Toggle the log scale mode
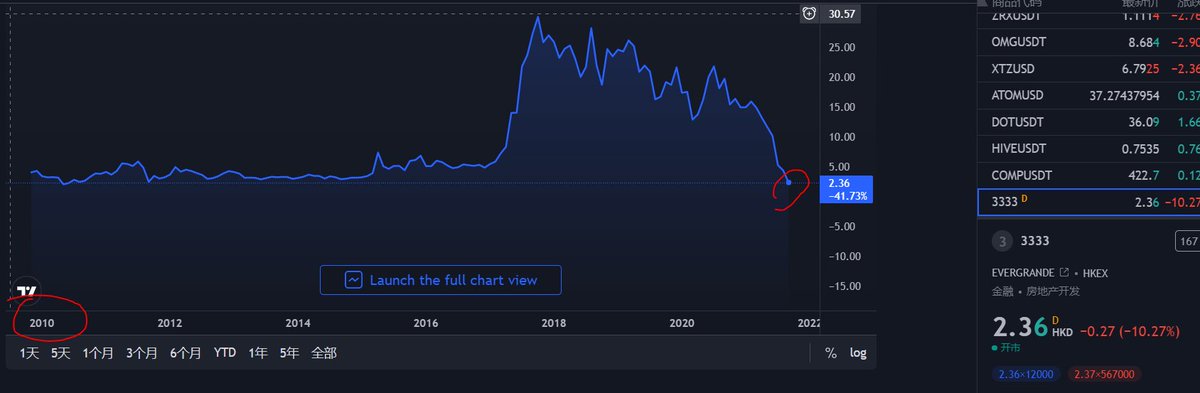1200x393 pixels. click(x=858, y=353)
